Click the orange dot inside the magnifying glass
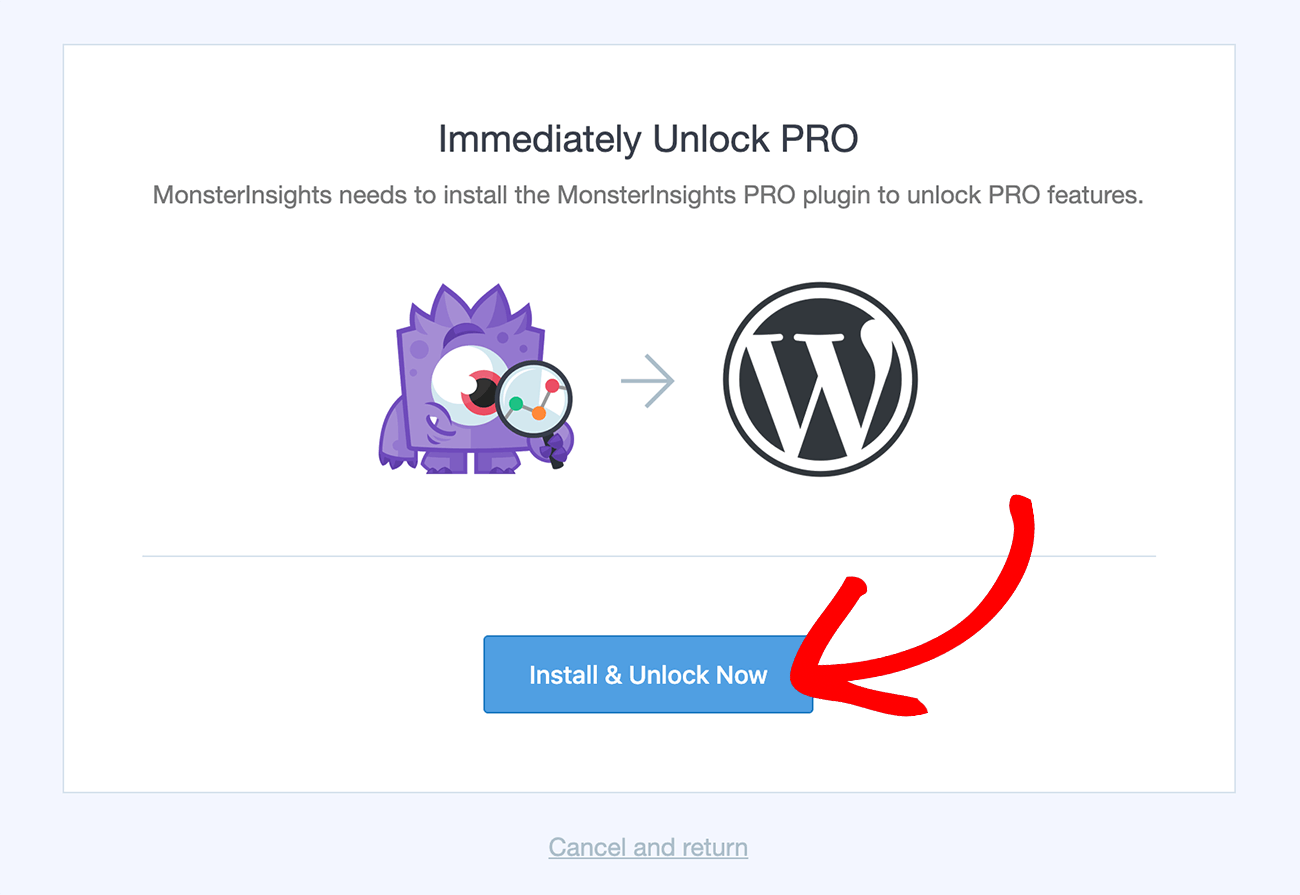This screenshot has height=895, width=1300. tap(539, 412)
